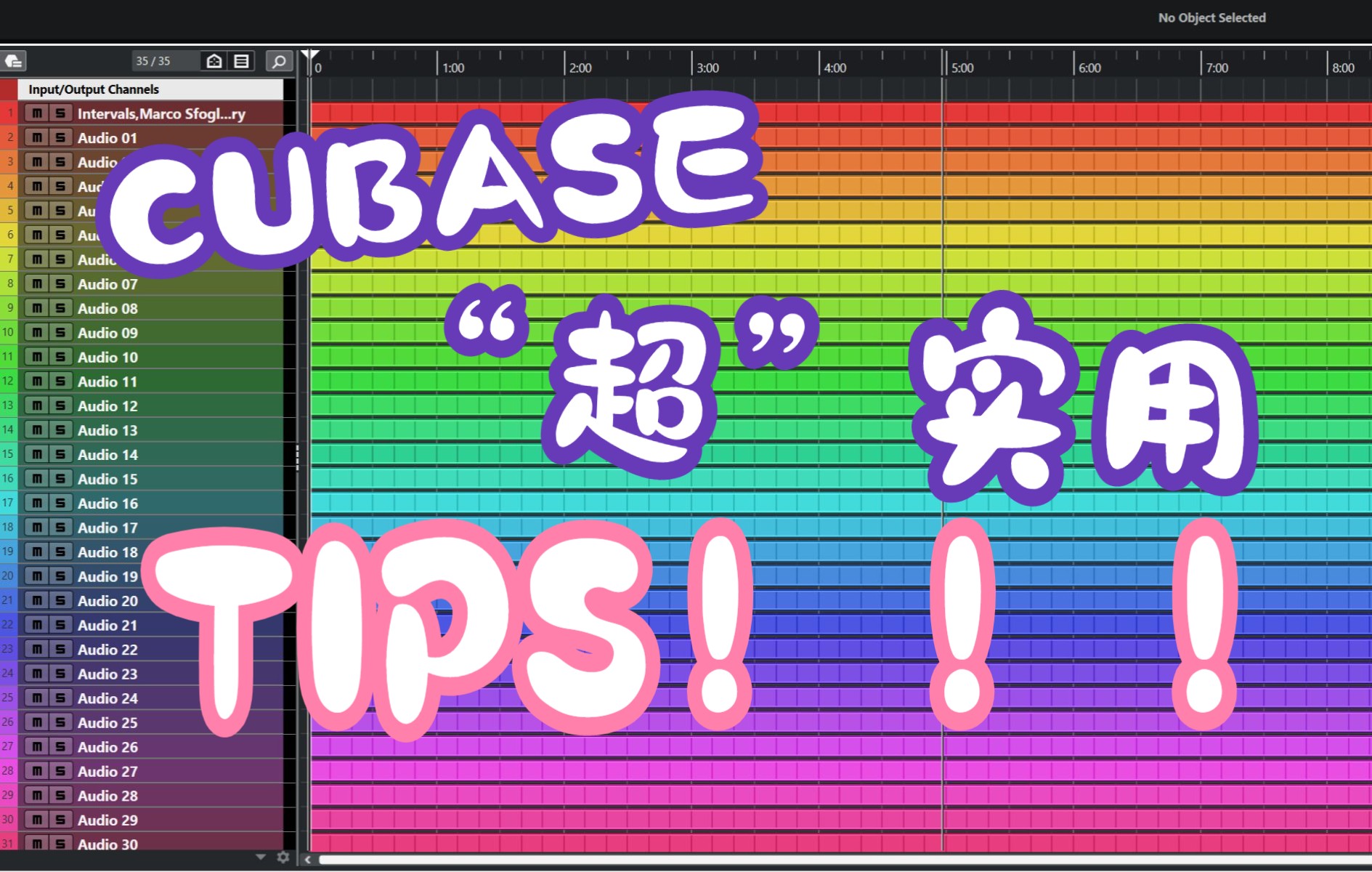The width and height of the screenshot is (1372, 872).
Task: Select the Audio 18 track name
Action: pyautogui.click(x=107, y=551)
